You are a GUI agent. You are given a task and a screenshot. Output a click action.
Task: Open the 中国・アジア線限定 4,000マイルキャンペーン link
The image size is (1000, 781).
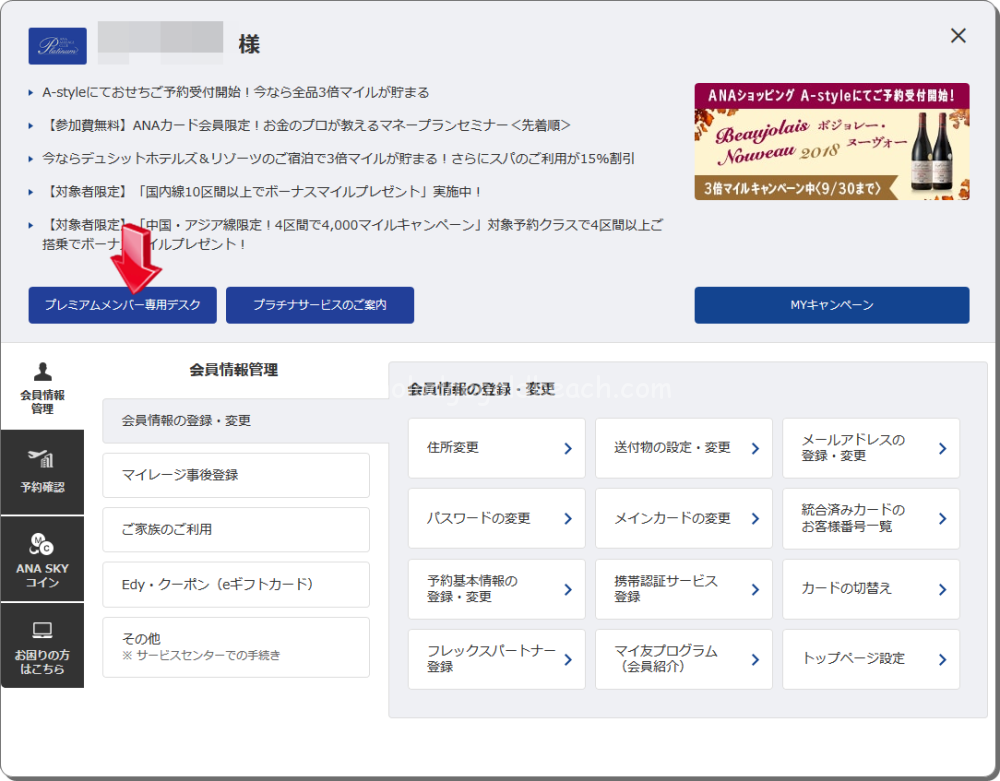point(353,235)
